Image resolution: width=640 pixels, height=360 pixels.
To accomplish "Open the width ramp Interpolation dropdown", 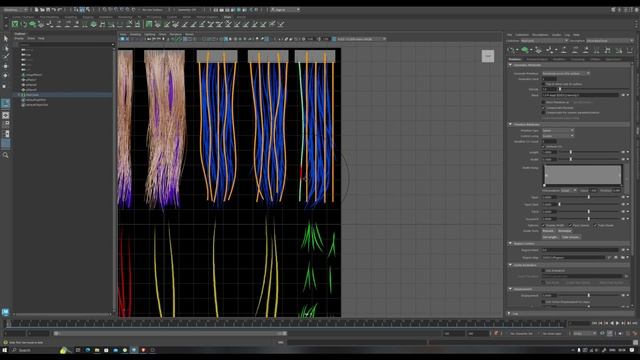I will [x=569, y=191].
